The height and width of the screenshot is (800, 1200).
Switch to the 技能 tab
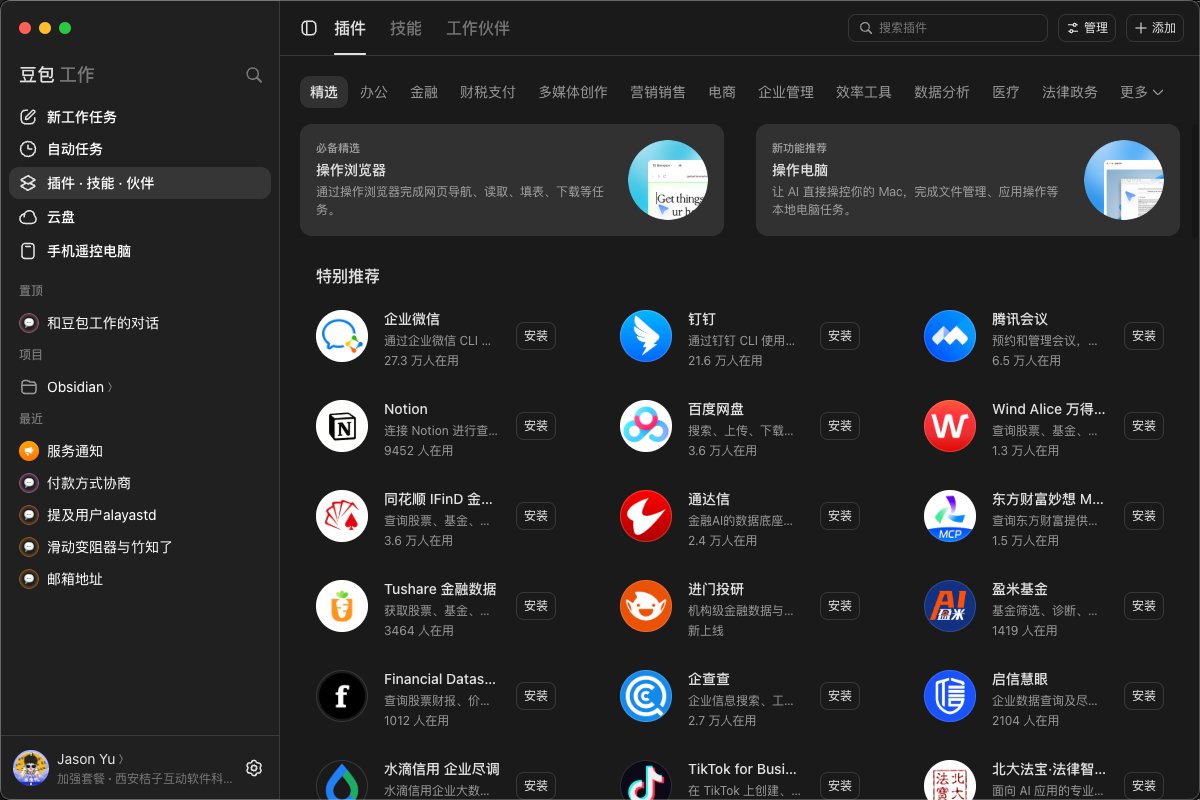tap(406, 28)
